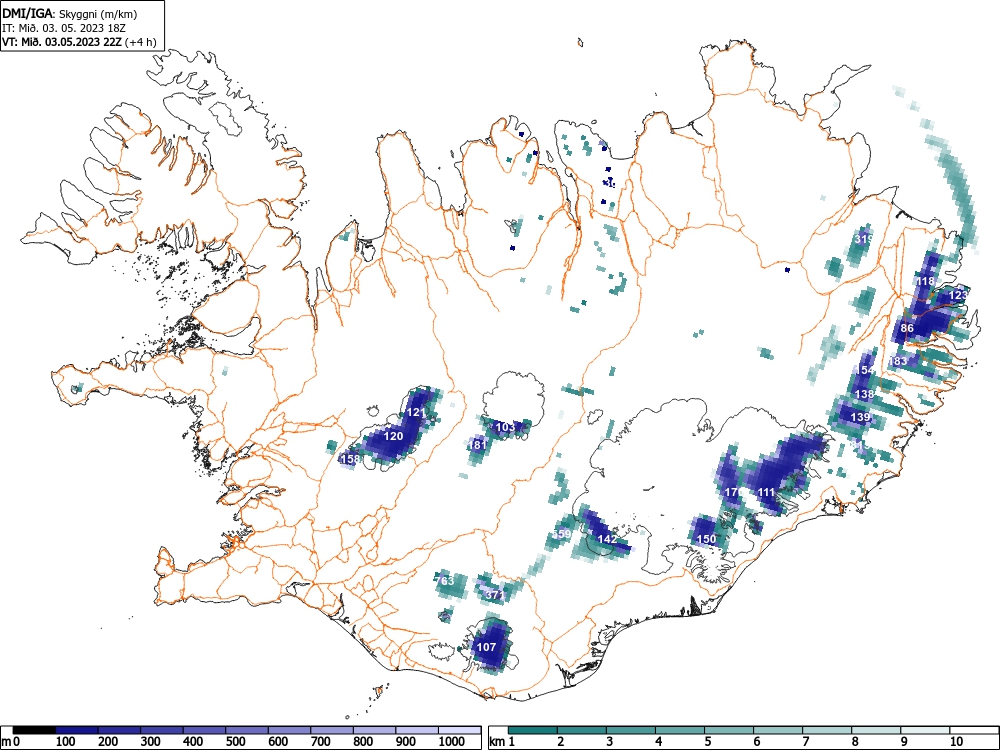Click the "DMI/IGA: Skyggni (m/km)" title text
Image resolution: width=1000 pixels, height=750 pixels.
tap(70, 13)
